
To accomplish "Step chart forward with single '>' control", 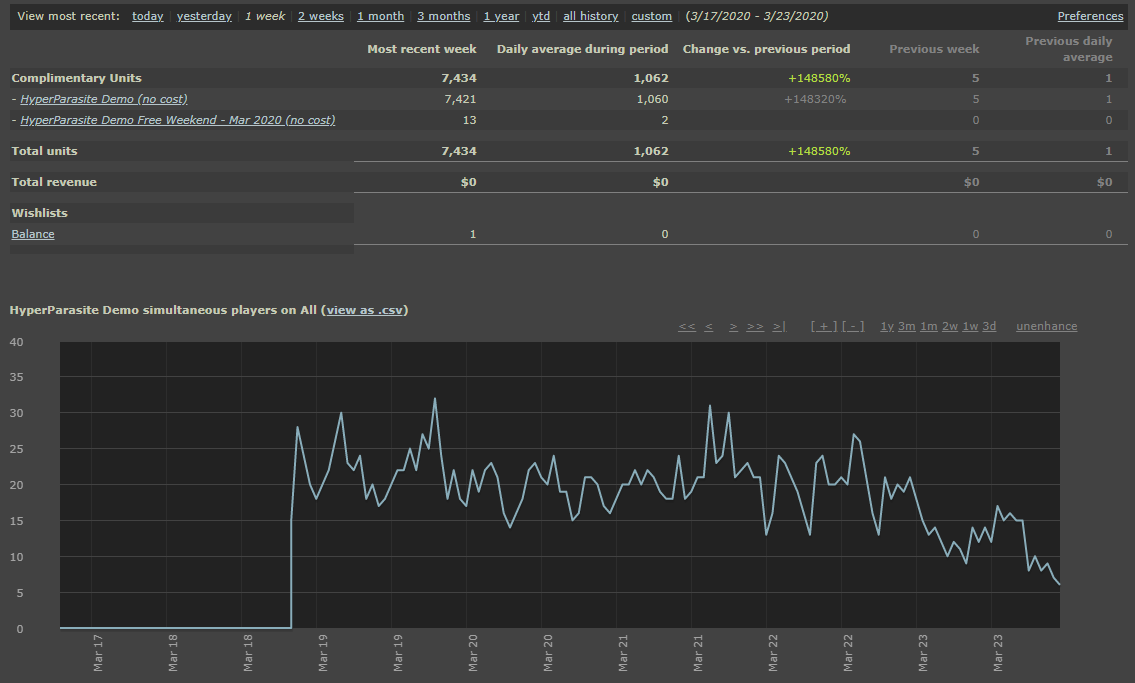I will [733, 326].
